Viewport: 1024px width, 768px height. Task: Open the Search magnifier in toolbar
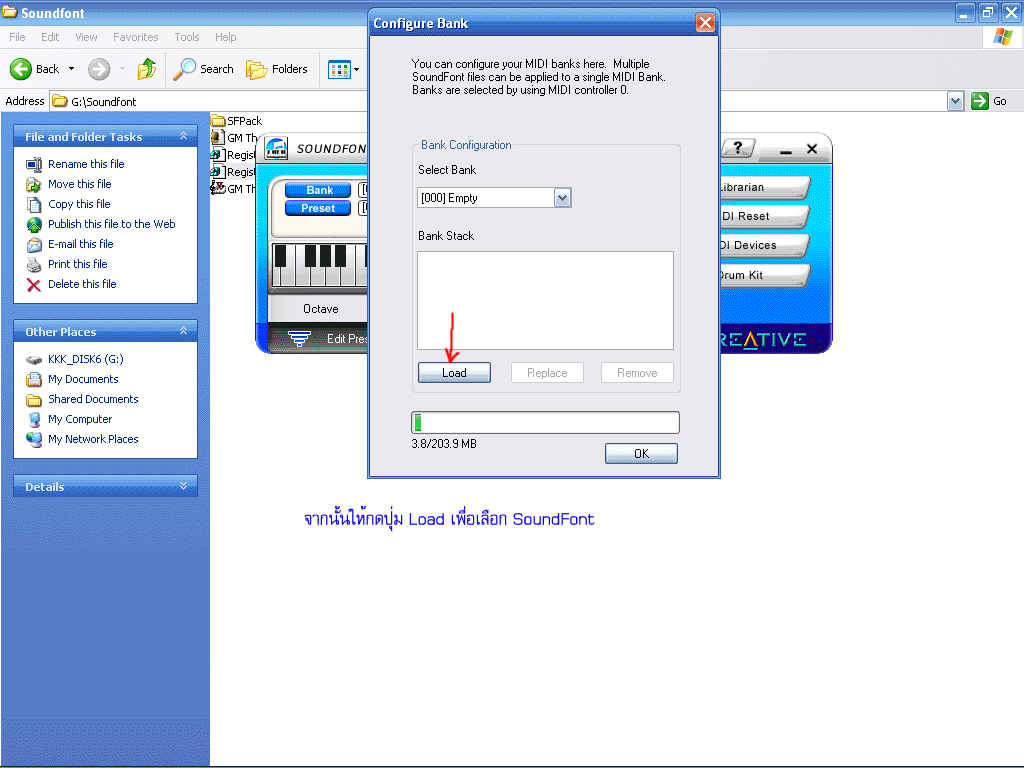185,69
